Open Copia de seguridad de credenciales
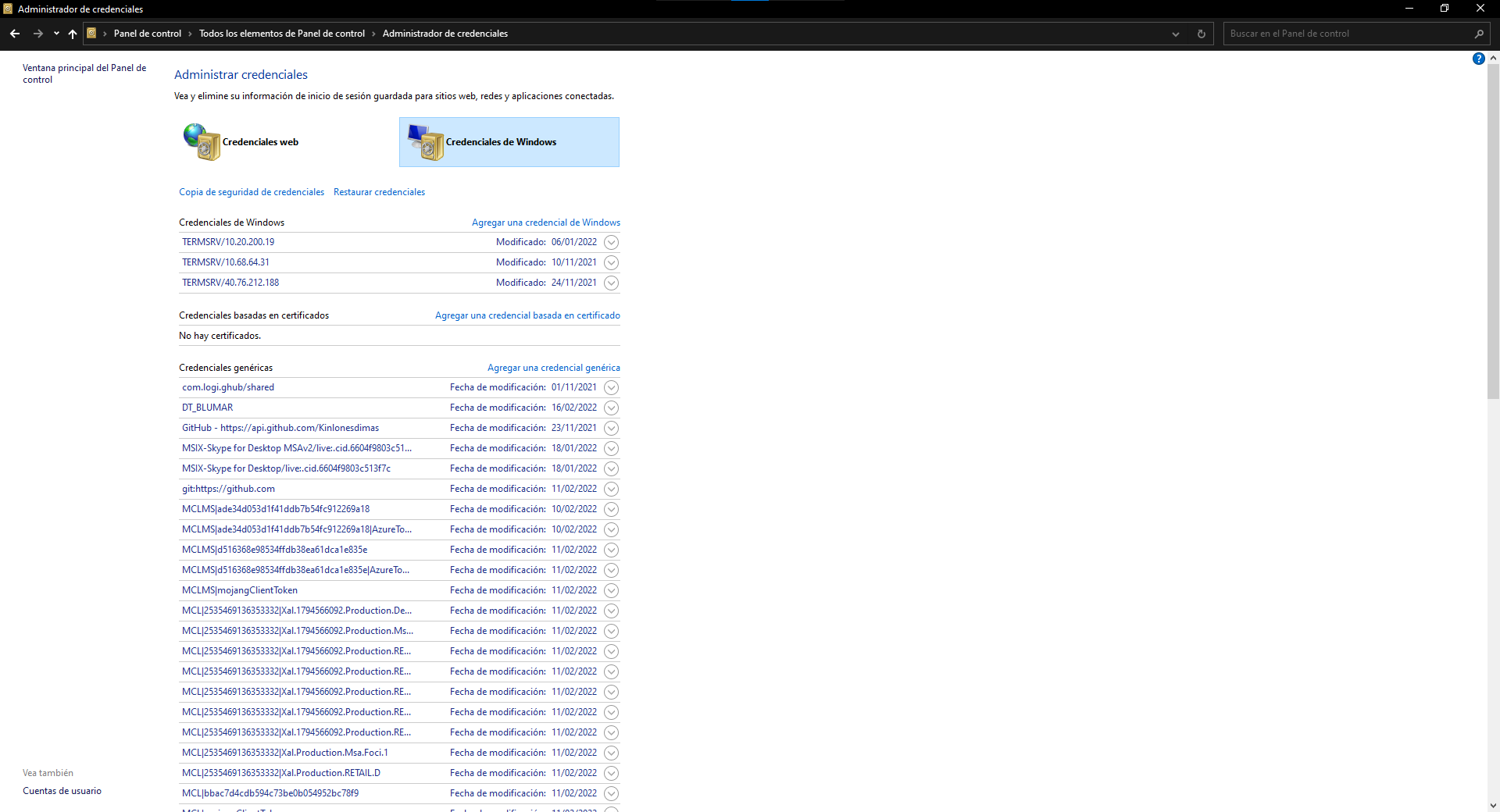The height and width of the screenshot is (812, 1500). [251, 192]
